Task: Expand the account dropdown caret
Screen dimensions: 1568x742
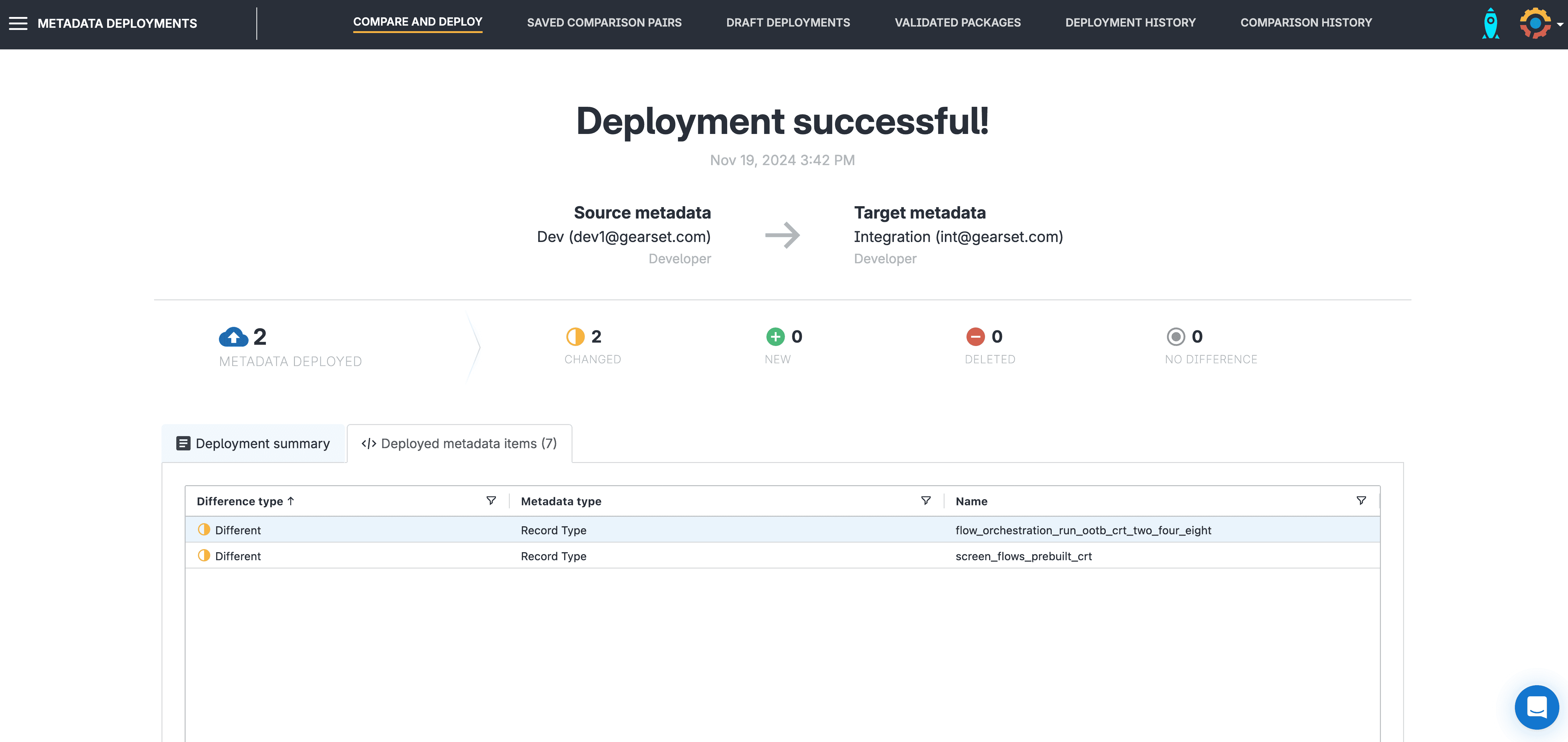Action: point(1560,24)
